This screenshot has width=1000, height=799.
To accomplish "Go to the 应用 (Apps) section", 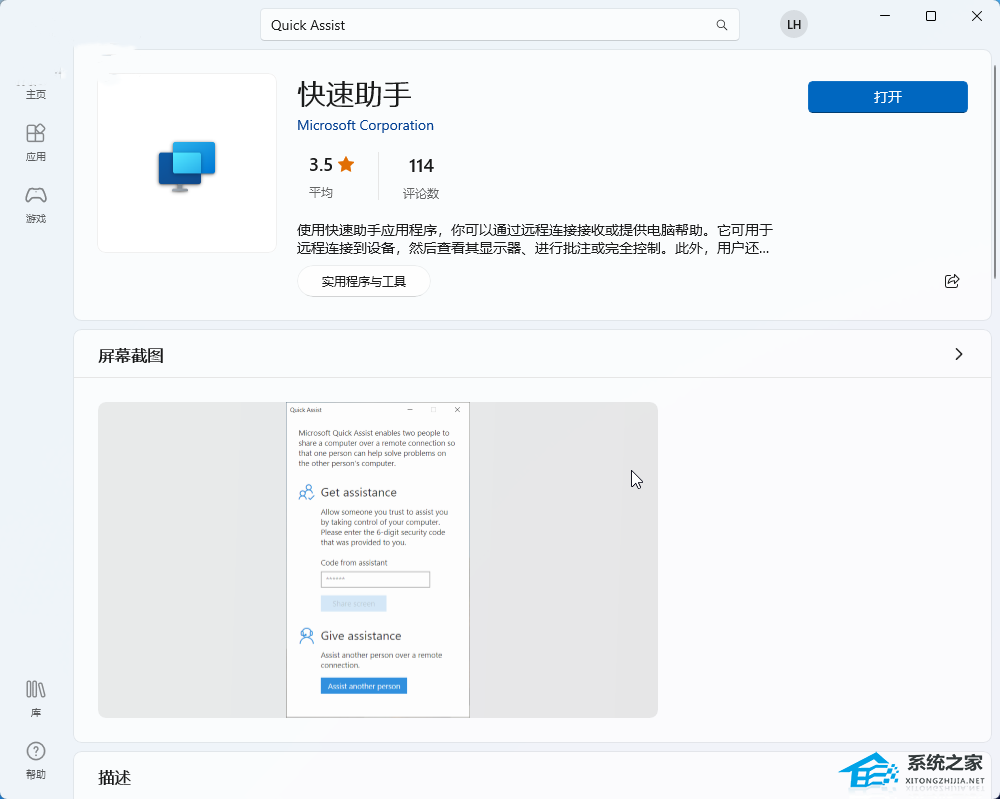I will tap(36, 141).
